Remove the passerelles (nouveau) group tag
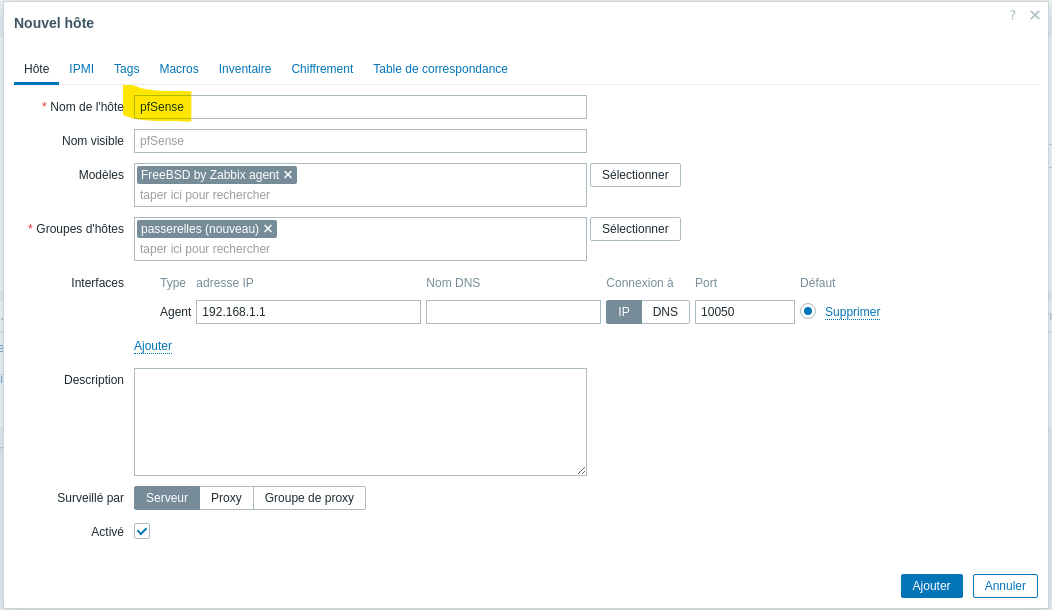1052x610 pixels. point(268,229)
